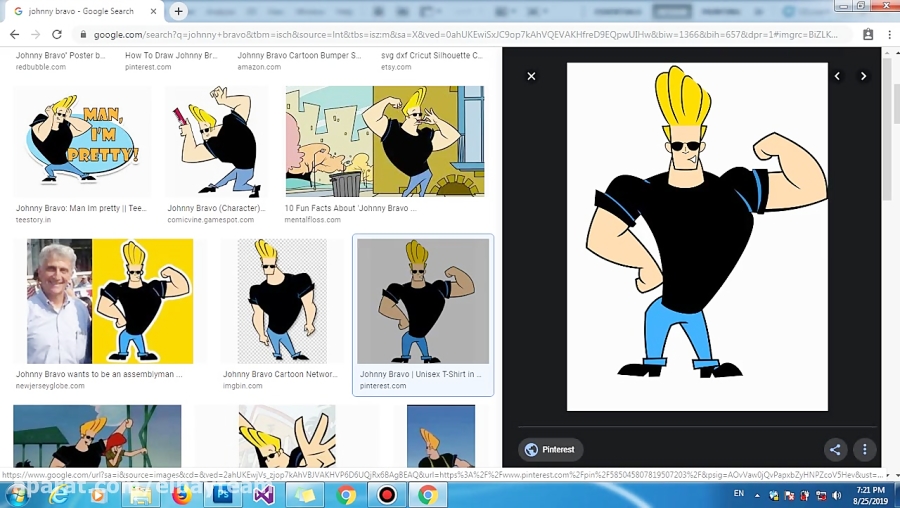This screenshot has width=900, height=508.
Task: Open the media player taskbar icon
Action: (x=98, y=495)
